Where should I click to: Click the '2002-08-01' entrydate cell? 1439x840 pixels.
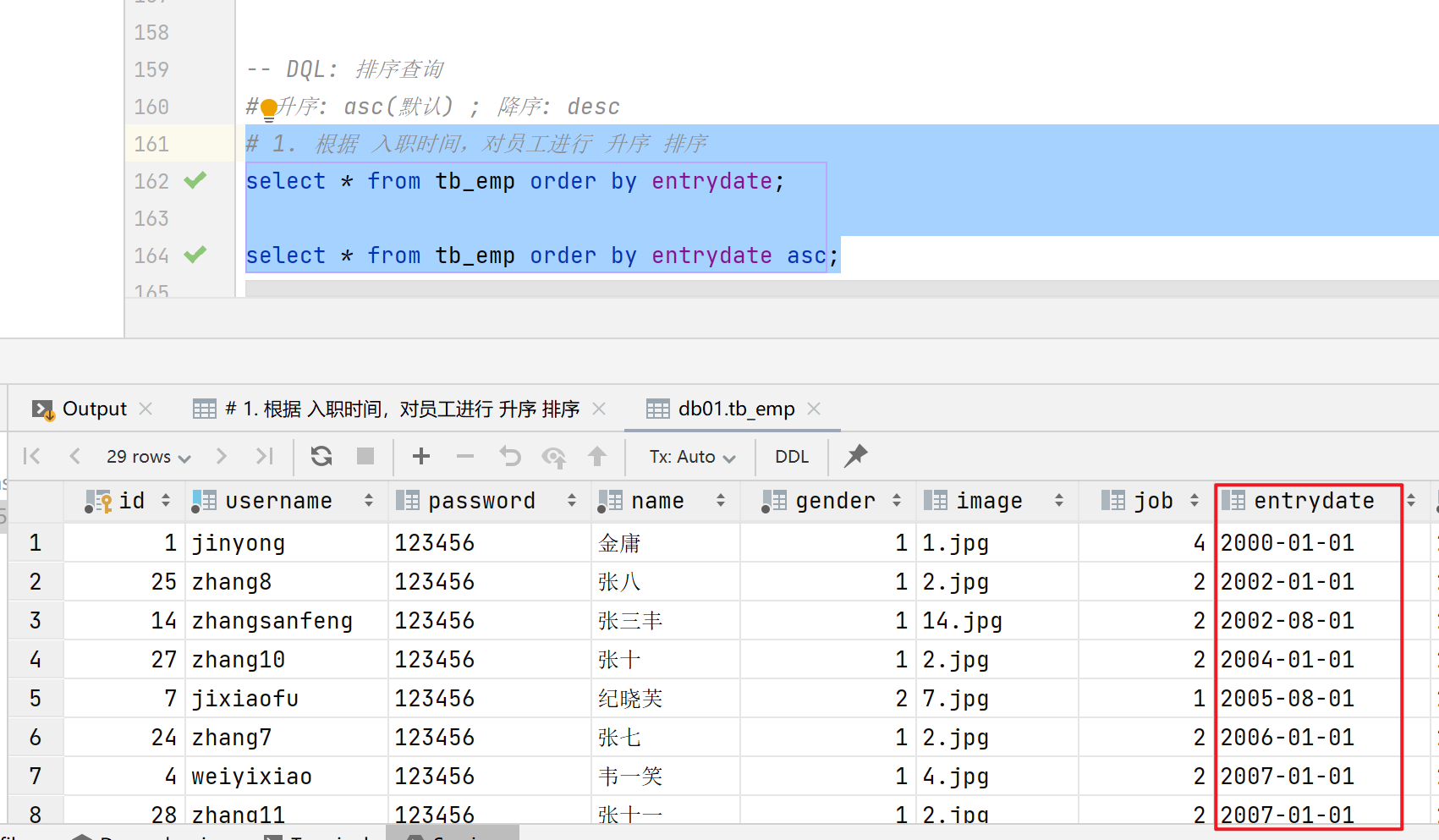[x=1321, y=621]
